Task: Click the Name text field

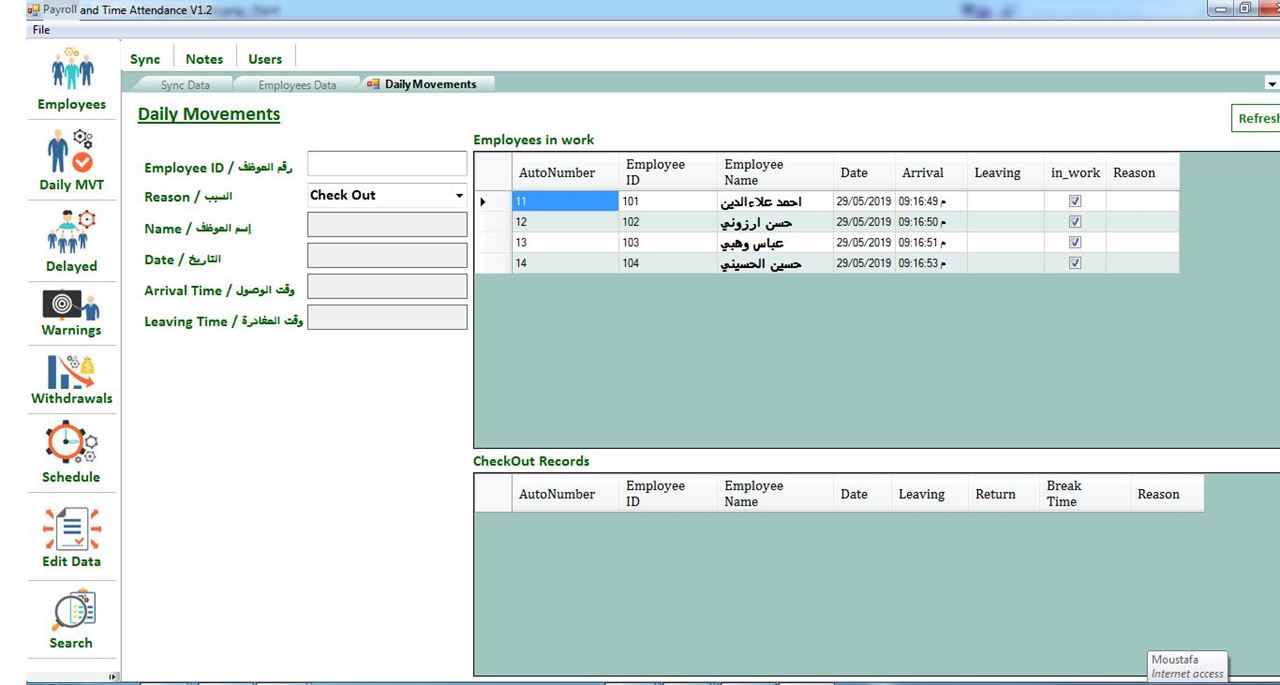Action: [x=387, y=224]
